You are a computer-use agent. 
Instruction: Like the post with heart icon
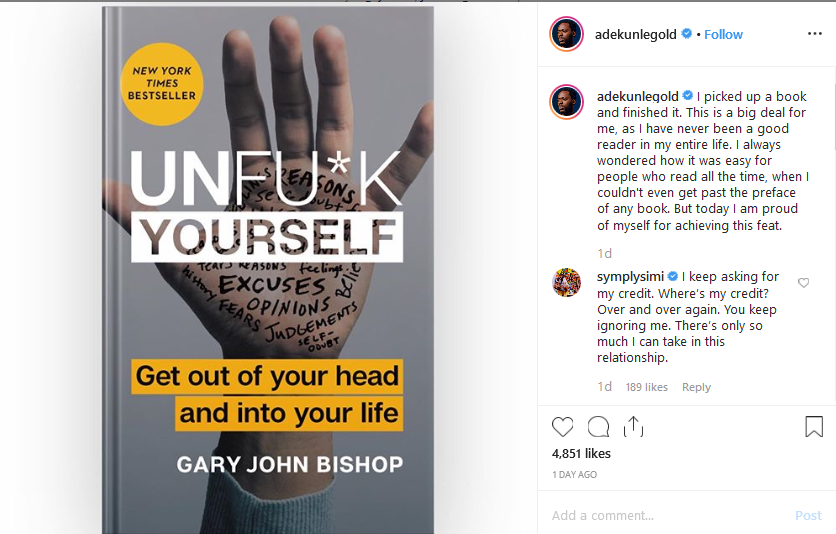[562, 427]
